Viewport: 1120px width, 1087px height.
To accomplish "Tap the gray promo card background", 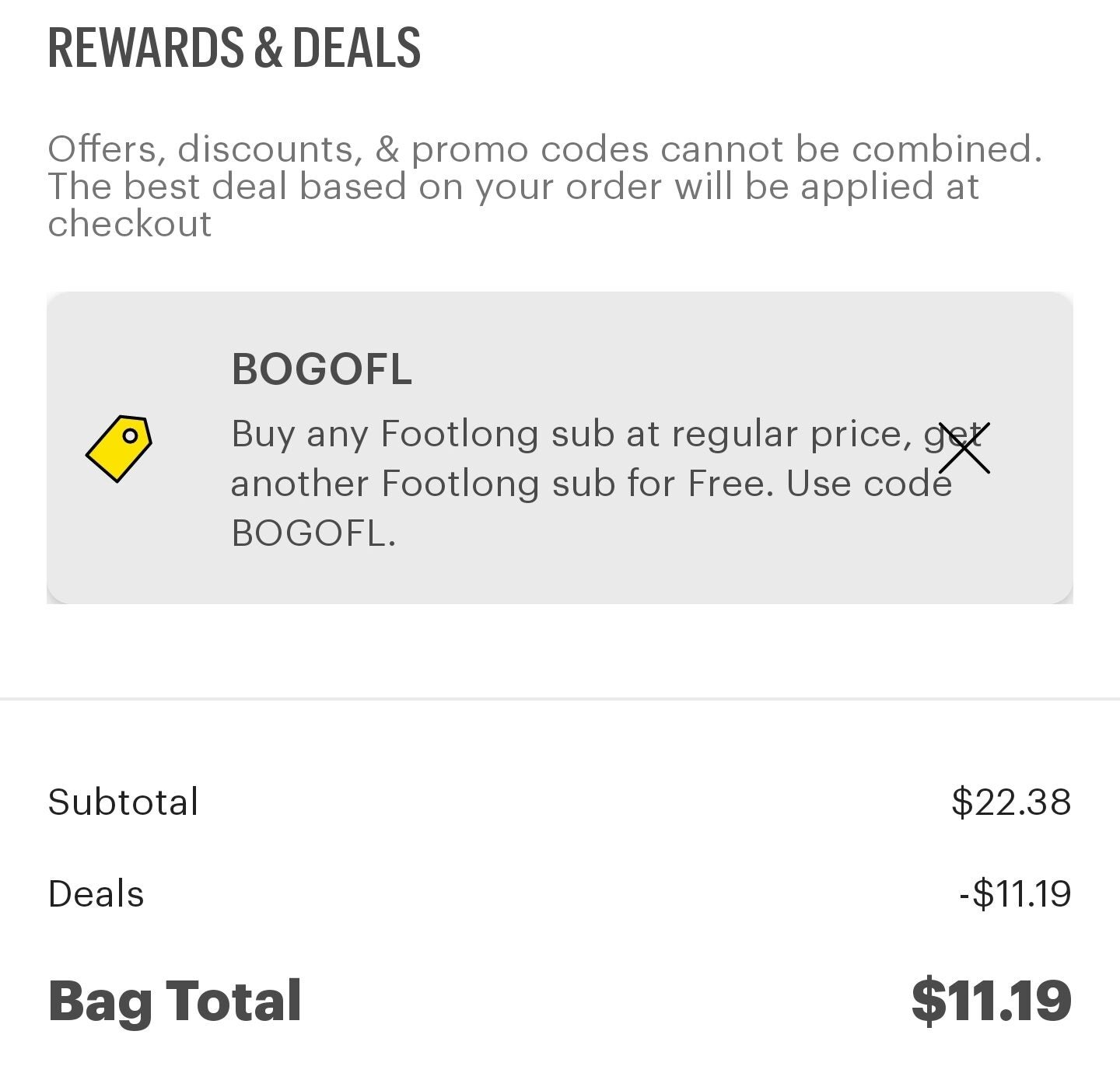I will pyautogui.click(x=560, y=448).
